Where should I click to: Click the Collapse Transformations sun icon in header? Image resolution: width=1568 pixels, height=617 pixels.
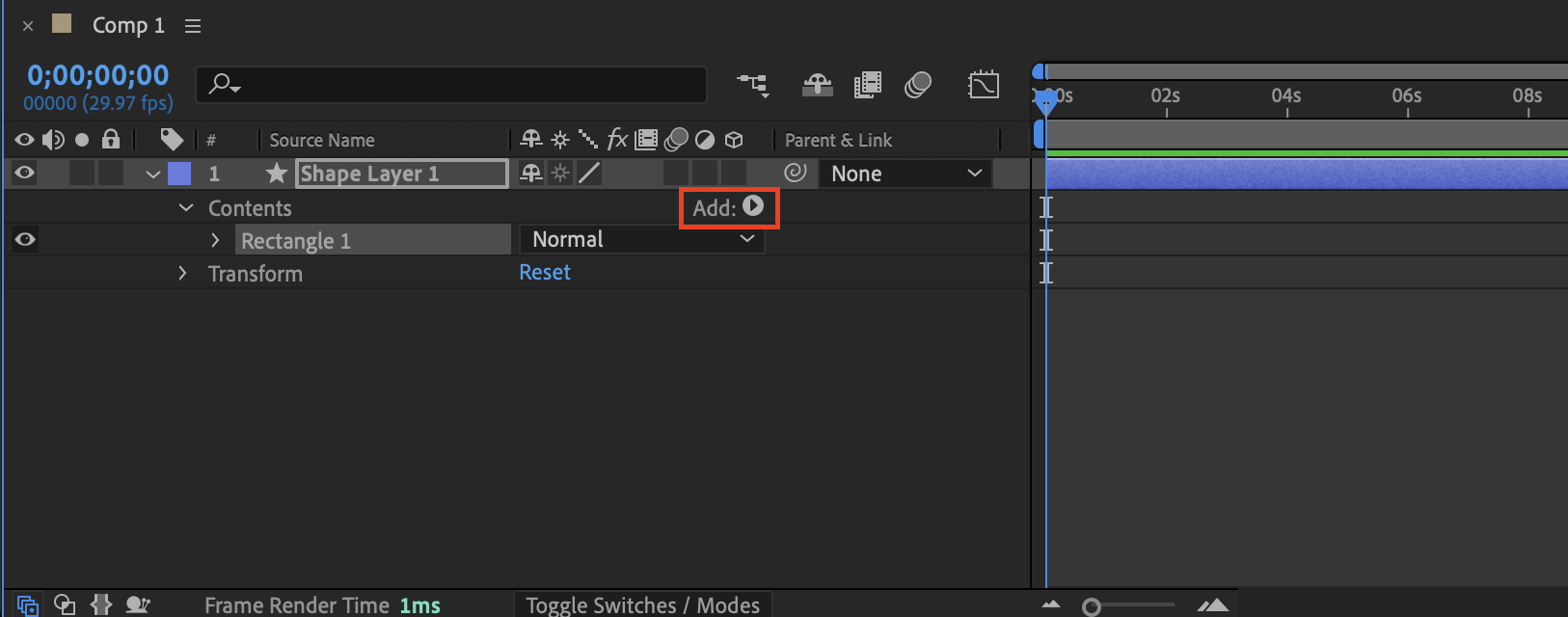tap(560, 140)
